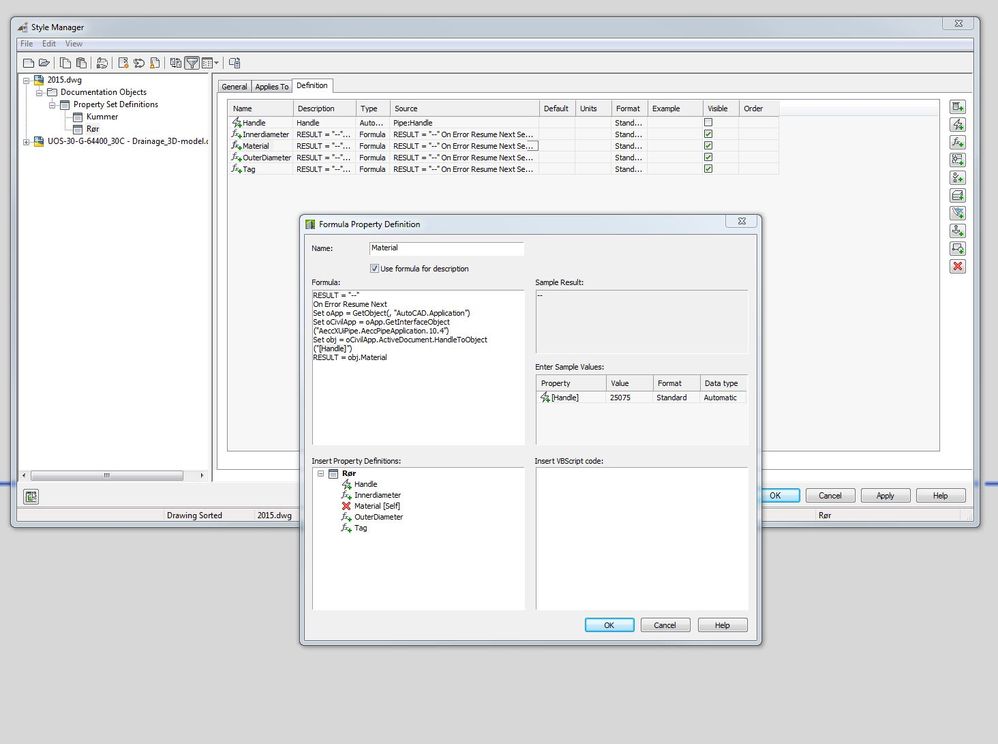Open the File menu
Viewport: 998px width, 744px height.
click(27, 44)
